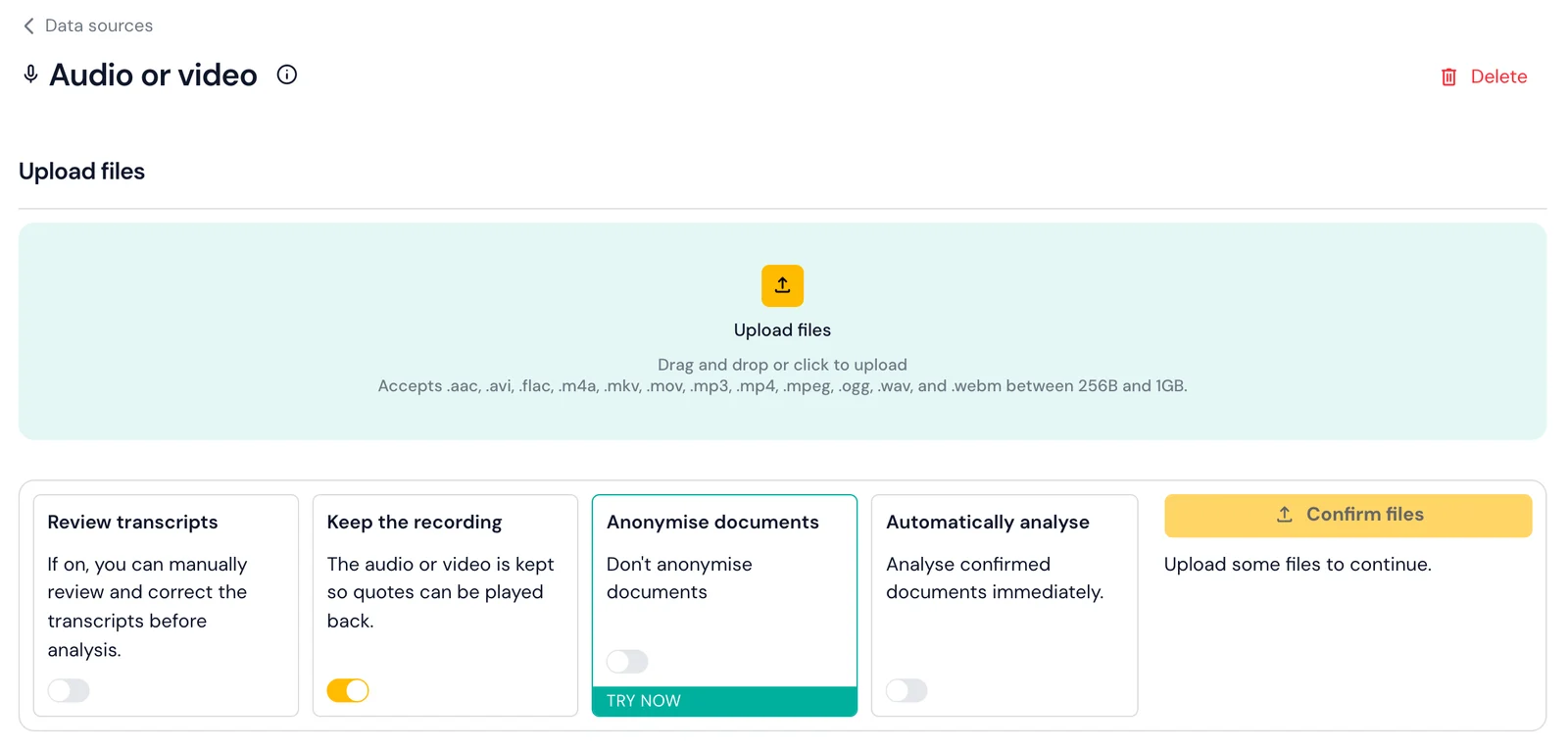The width and height of the screenshot is (1568, 751).
Task: Toggle the Review transcripts switch
Action: (69, 690)
